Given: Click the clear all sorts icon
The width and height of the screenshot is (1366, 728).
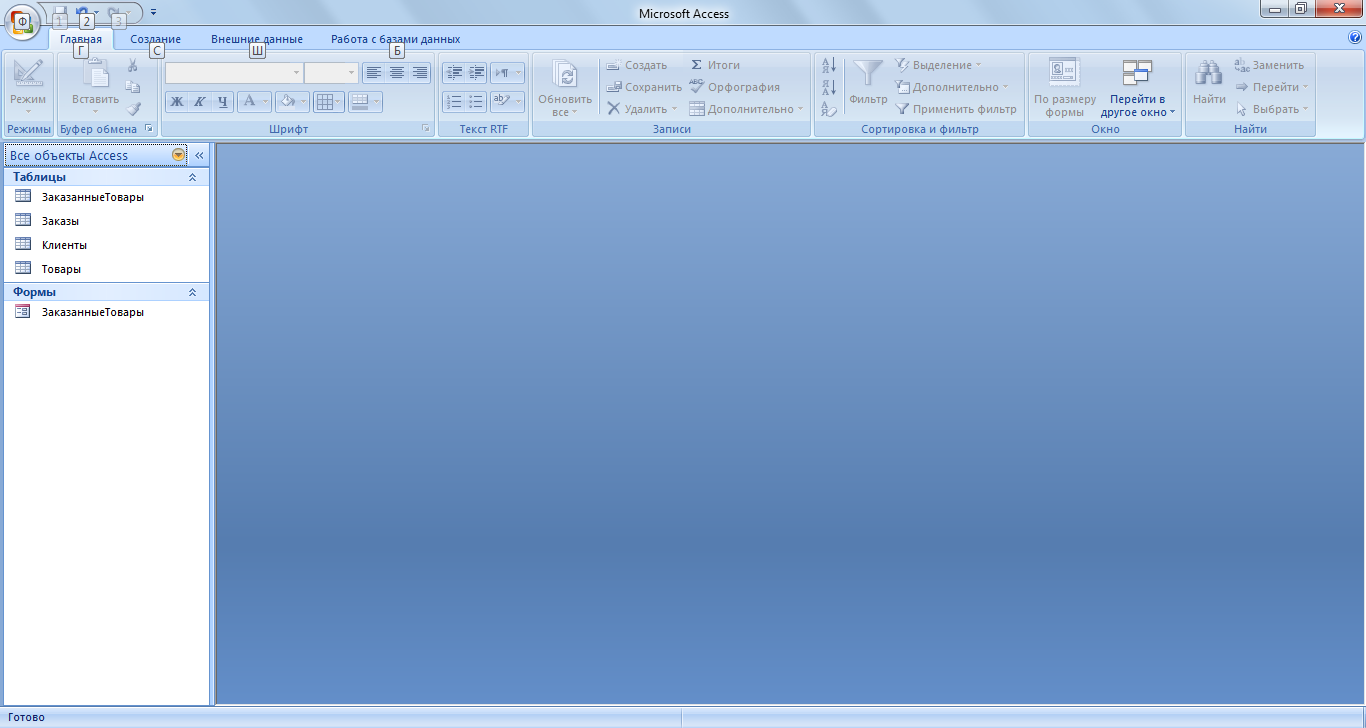Looking at the screenshot, I should [829, 109].
